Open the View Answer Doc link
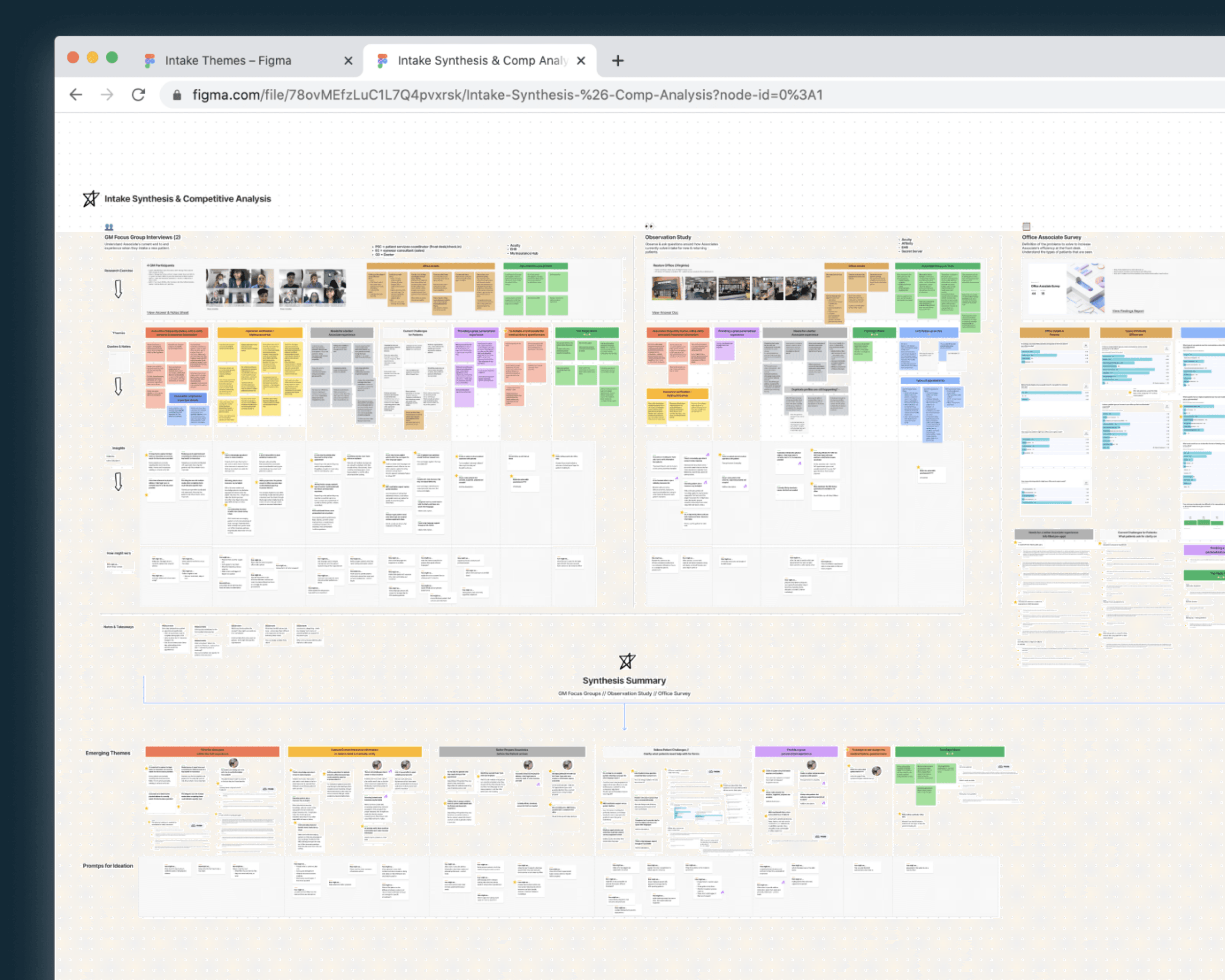 [665, 313]
